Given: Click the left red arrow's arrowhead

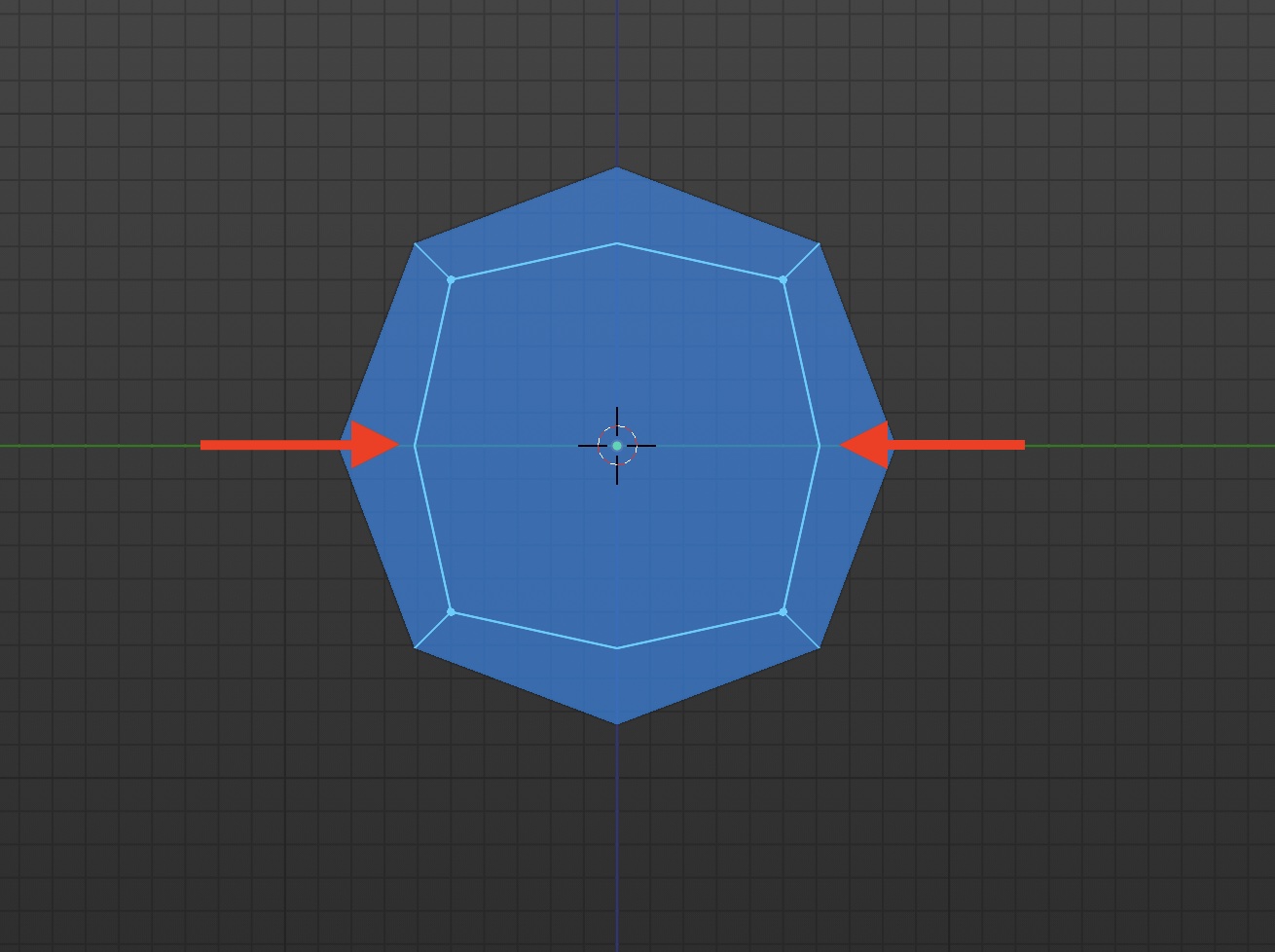Looking at the screenshot, I should coord(372,445).
